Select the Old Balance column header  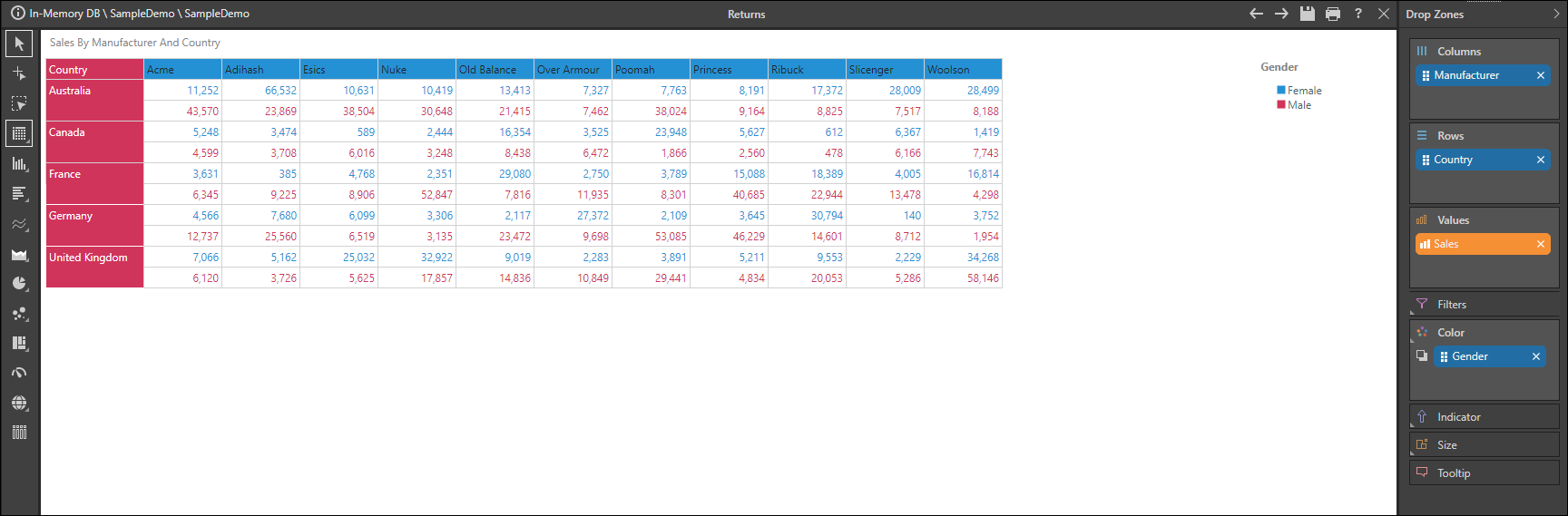[x=495, y=70]
